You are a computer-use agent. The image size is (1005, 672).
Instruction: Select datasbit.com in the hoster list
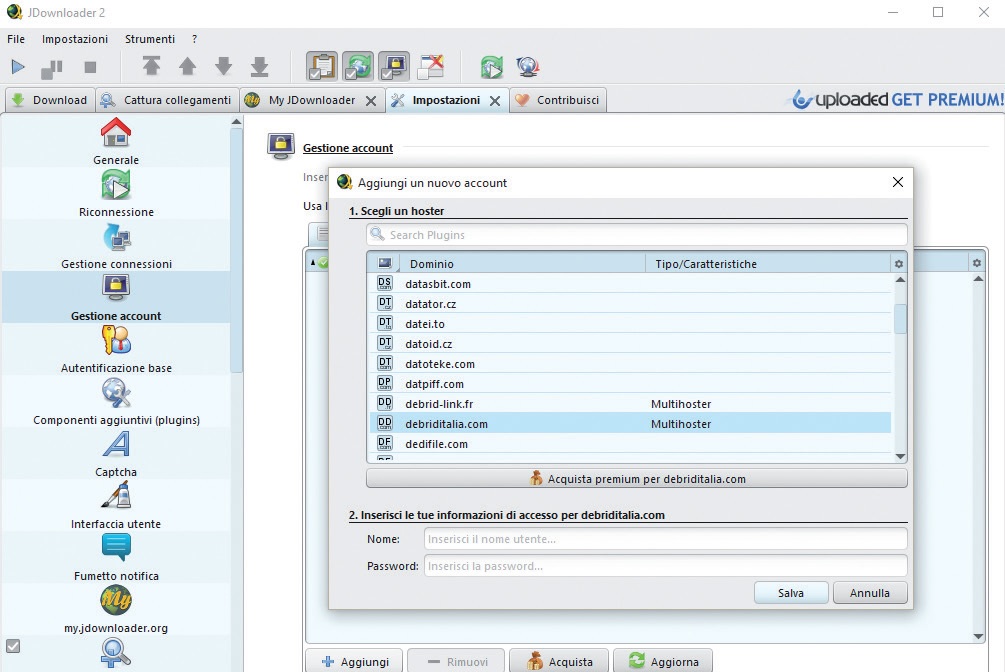(630, 283)
